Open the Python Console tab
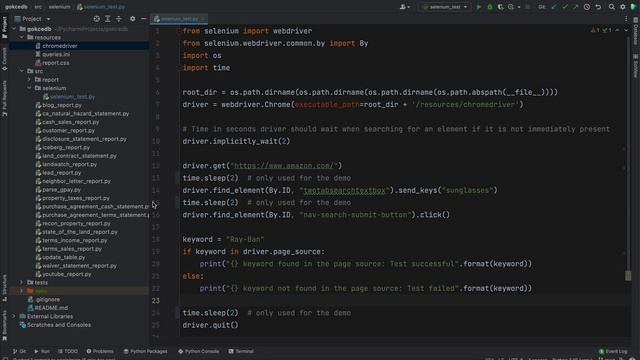Image resolution: width=640 pixels, height=360 pixels. pyautogui.click(x=199, y=351)
